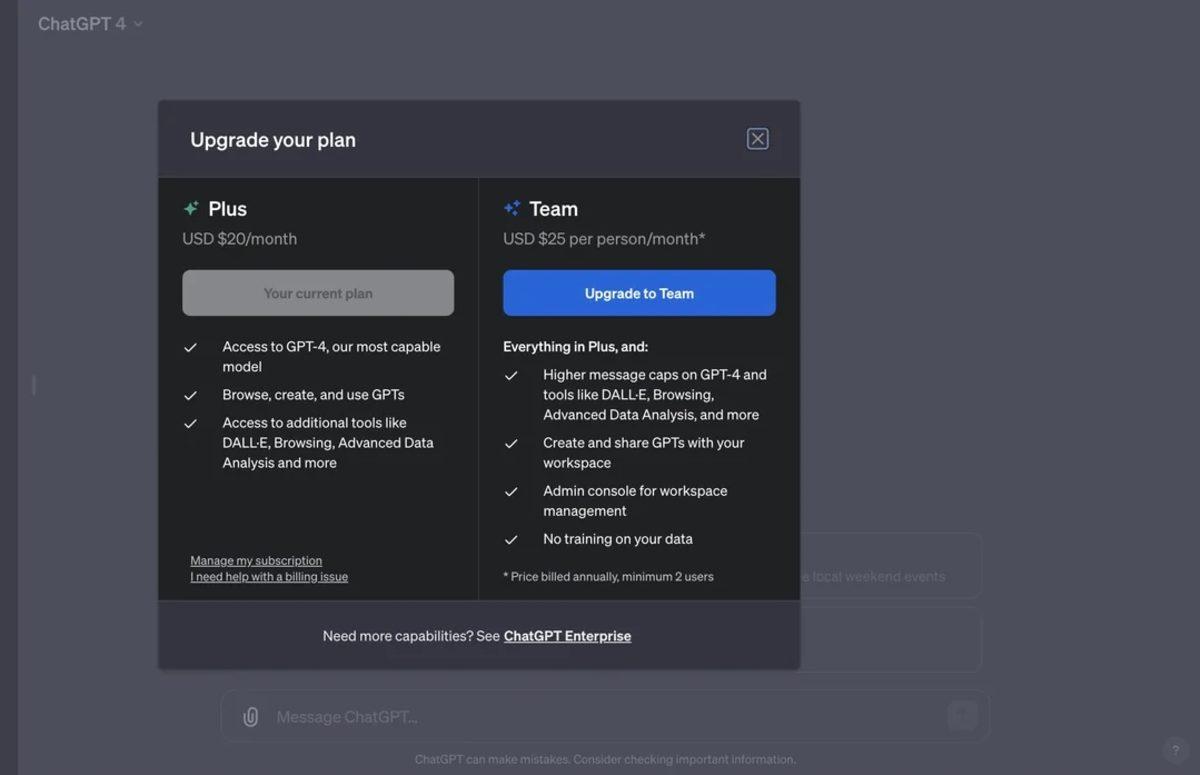Close the Upgrade your plan dialog
Image resolution: width=1200 pixels, height=775 pixels.
757,139
